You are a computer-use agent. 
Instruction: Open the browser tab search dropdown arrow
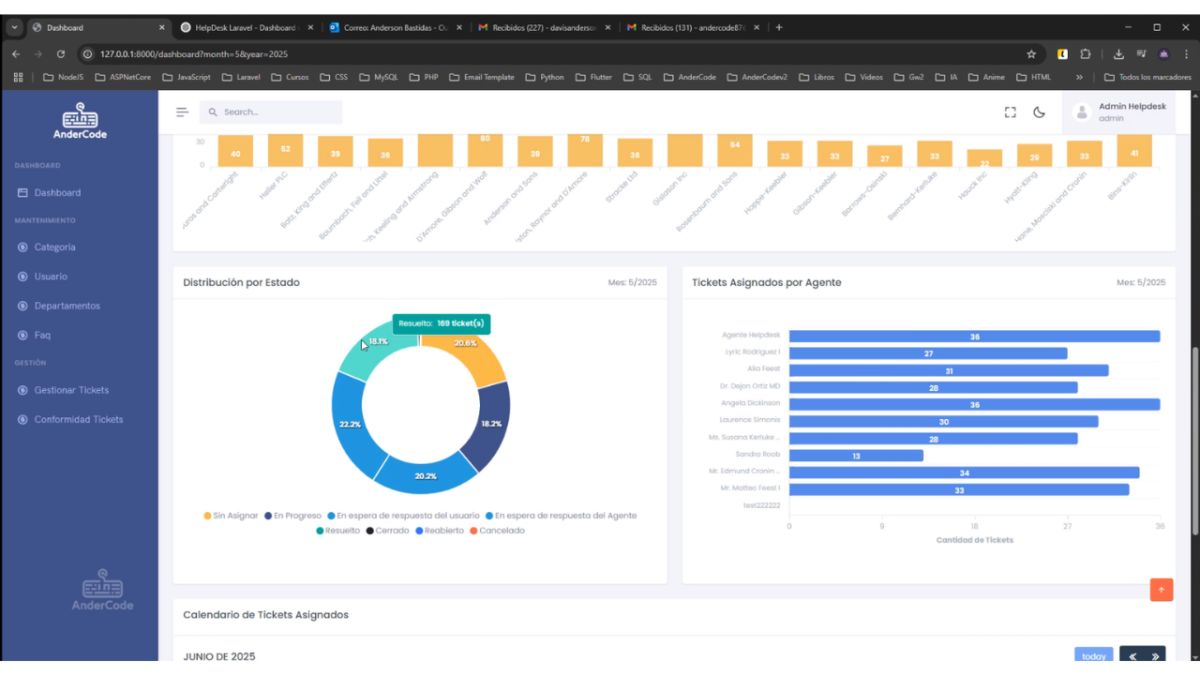[14, 27]
